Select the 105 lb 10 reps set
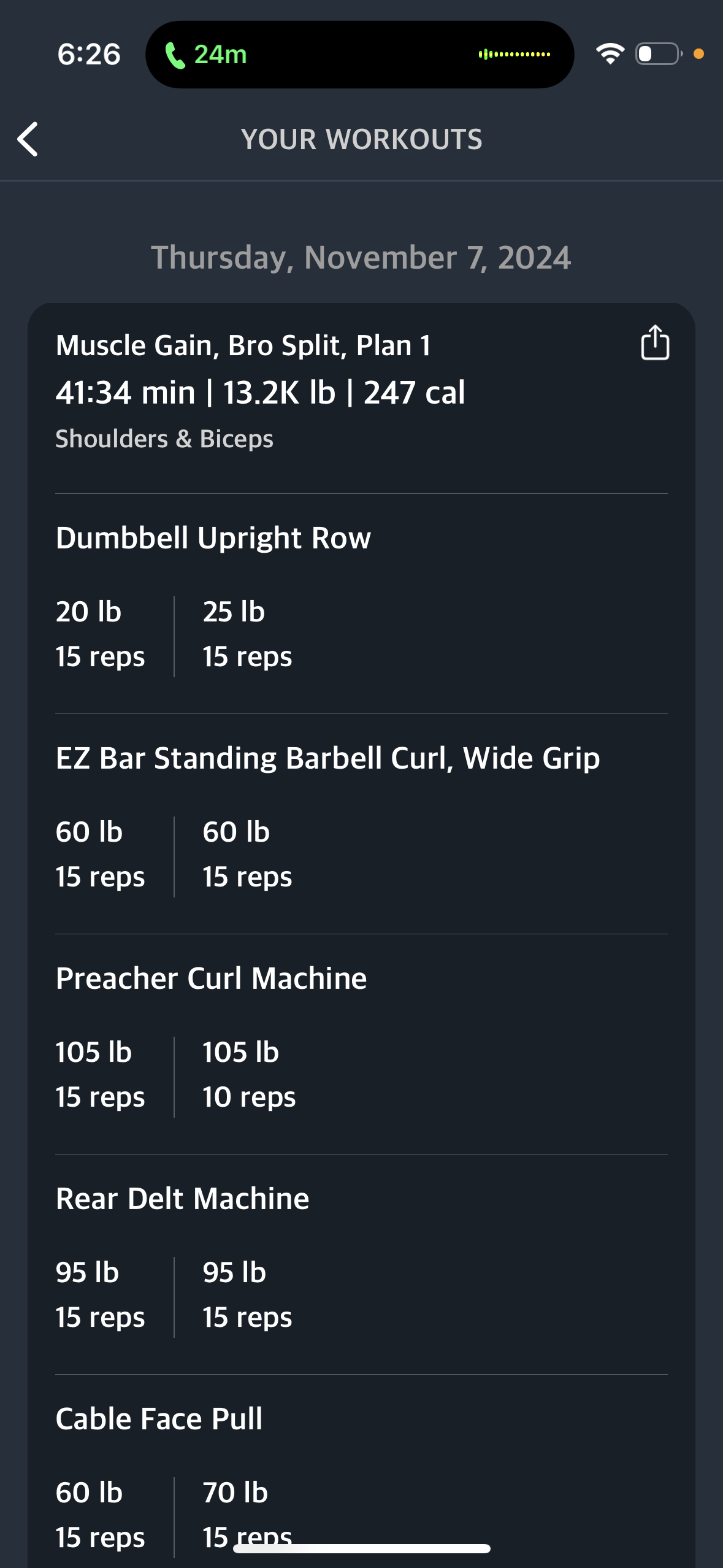723x1568 pixels. point(249,1075)
